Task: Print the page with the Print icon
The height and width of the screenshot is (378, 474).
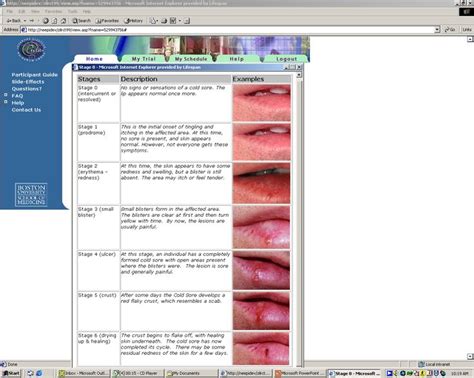Action: [164, 21]
